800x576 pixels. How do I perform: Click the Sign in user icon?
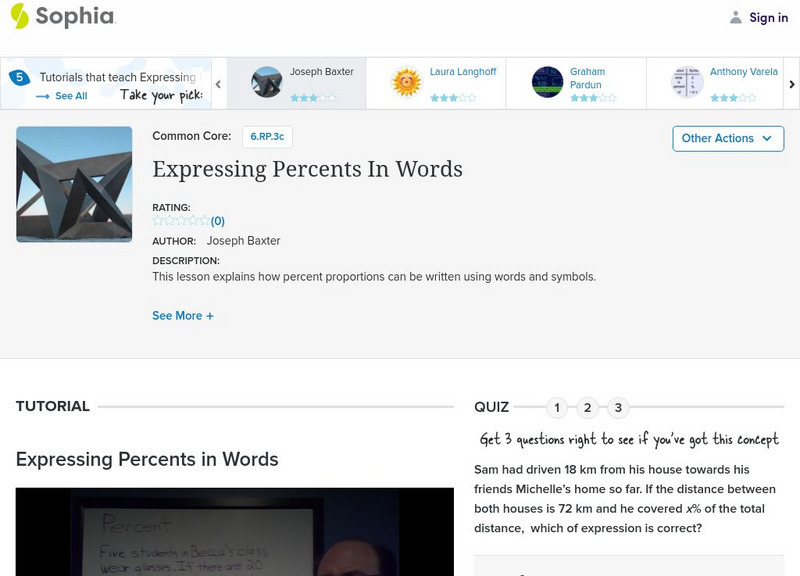736,17
